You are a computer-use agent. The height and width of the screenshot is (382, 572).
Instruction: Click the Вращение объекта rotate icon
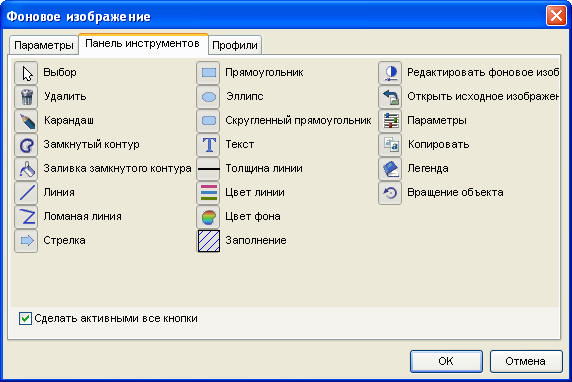pyautogui.click(x=390, y=193)
